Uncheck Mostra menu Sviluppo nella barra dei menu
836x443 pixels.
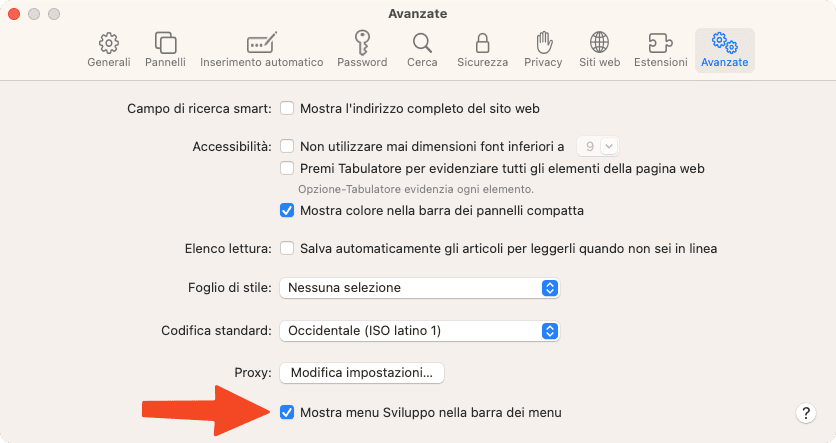pyautogui.click(x=287, y=412)
